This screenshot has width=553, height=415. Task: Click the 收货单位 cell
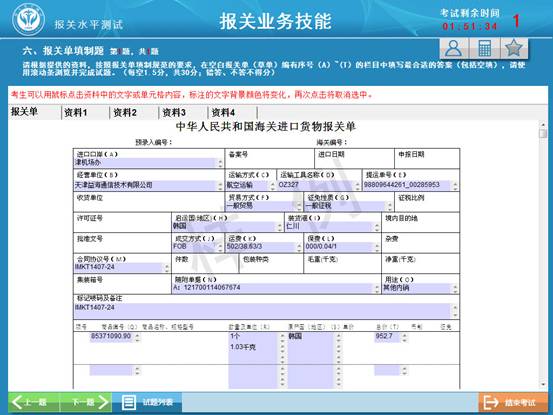[x=148, y=202]
